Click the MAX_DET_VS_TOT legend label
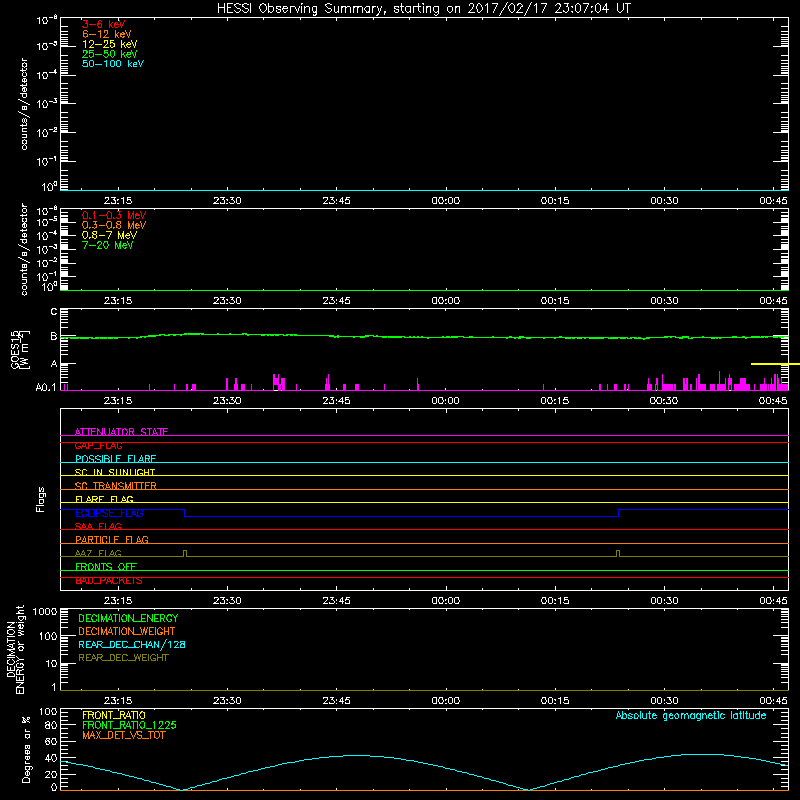The width and height of the screenshot is (800, 800). [123, 735]
